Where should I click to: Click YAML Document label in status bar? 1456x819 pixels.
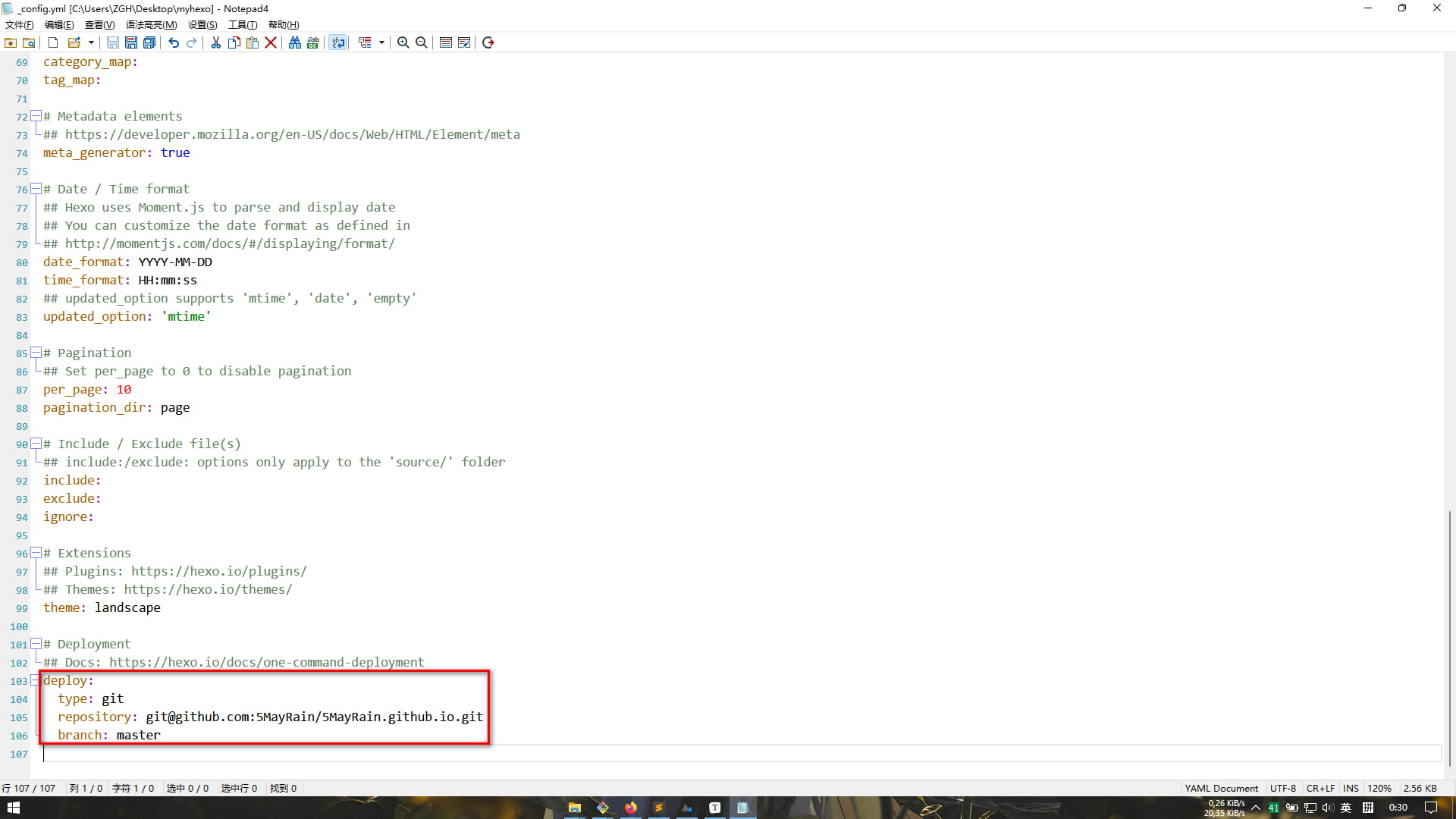coord(1221,788)
